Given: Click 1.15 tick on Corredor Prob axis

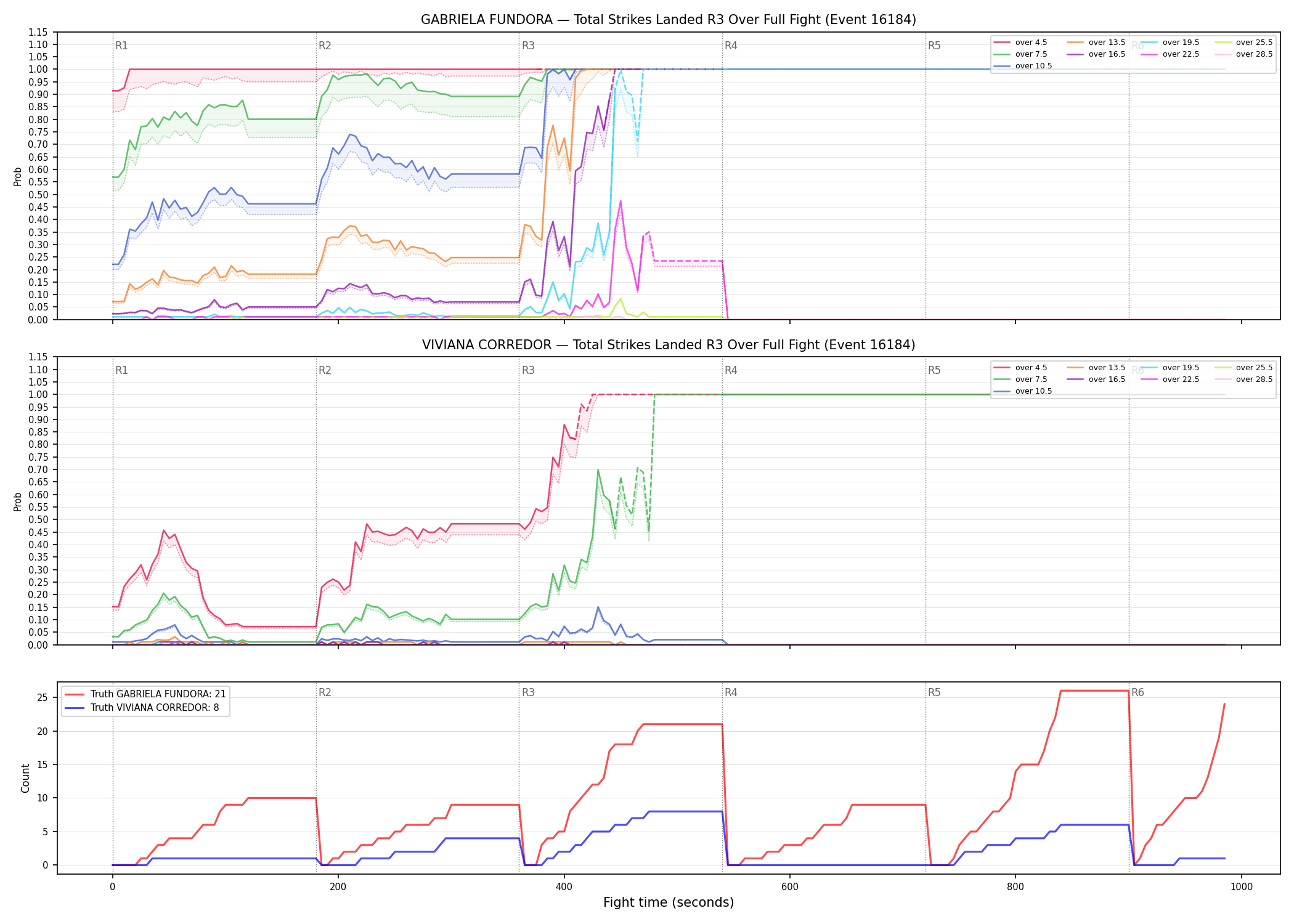Looking at the screenshot, I should pyautogui.click(x=38, y=357).
